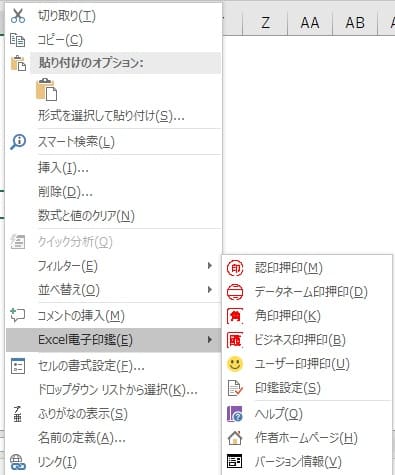
Task: Select 認印押印(M) in submenu
Action: [x=289, y=268]
